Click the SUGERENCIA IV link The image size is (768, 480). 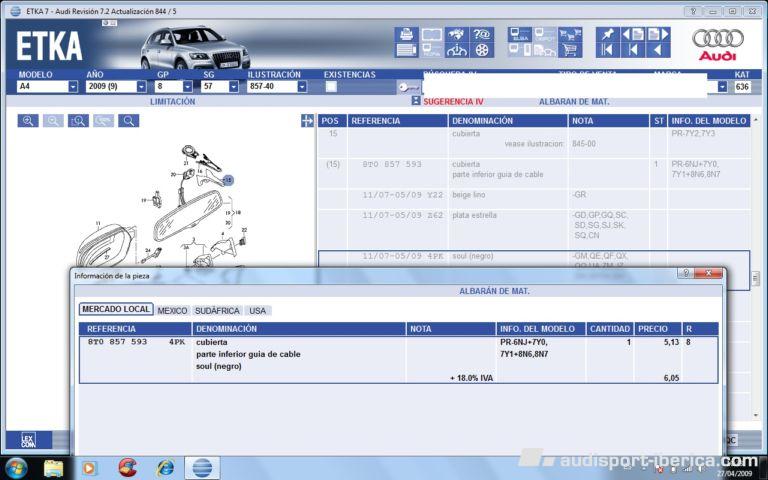pyautogui.click(x=453, y=101)
